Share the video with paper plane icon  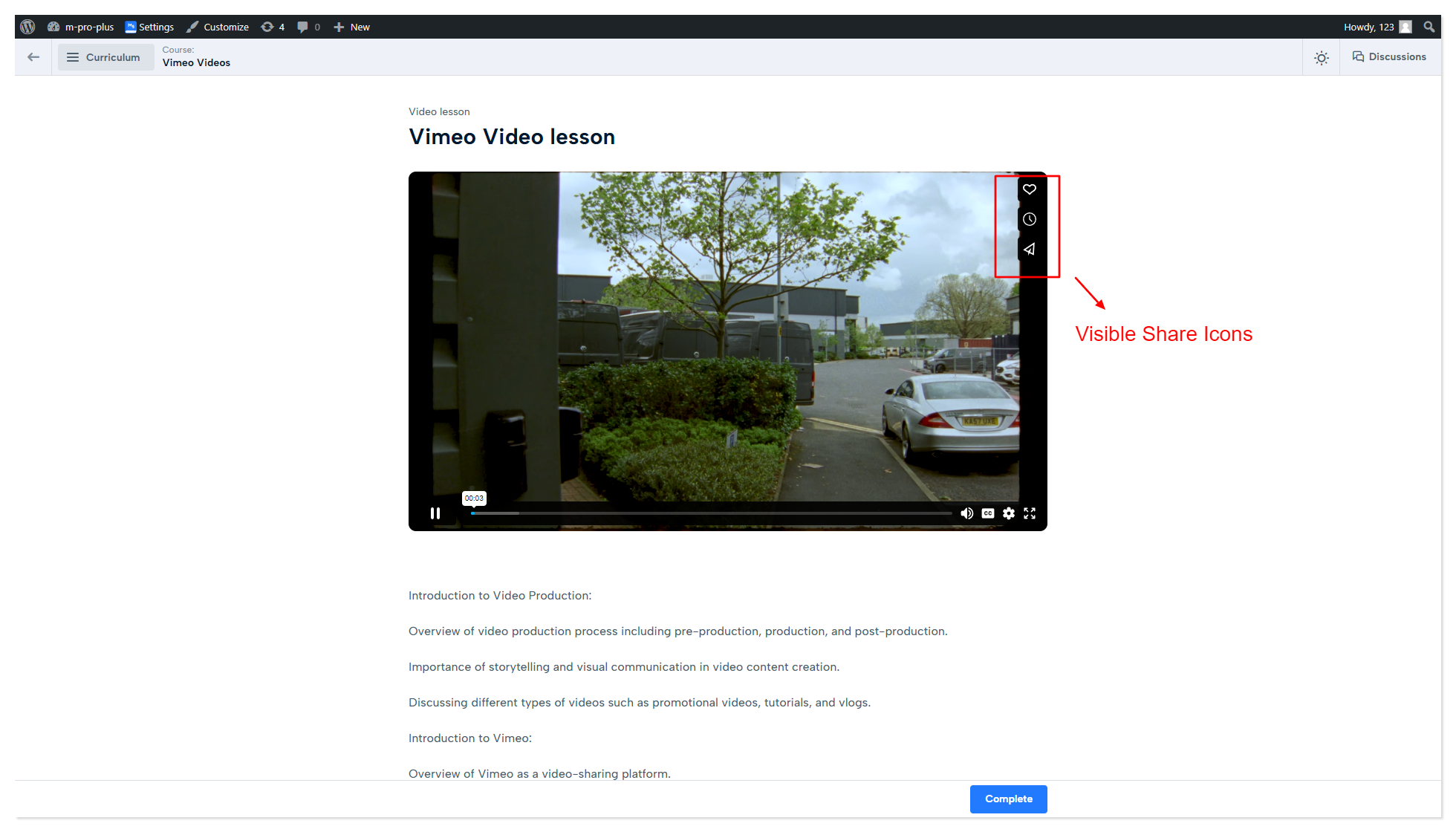click(1030, 249)
